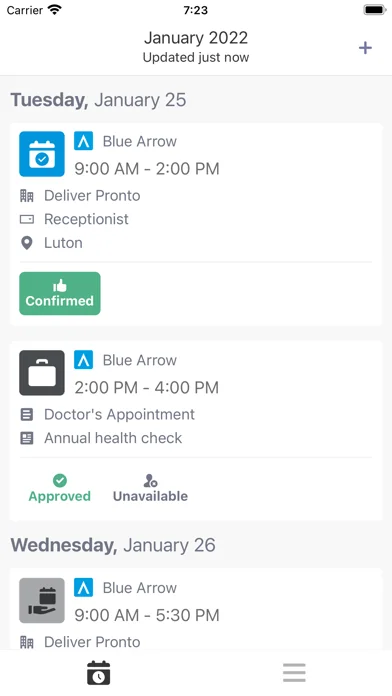
Task: Select the 9:00 AM - 5:30 PM shift
Action: [147, 615]
